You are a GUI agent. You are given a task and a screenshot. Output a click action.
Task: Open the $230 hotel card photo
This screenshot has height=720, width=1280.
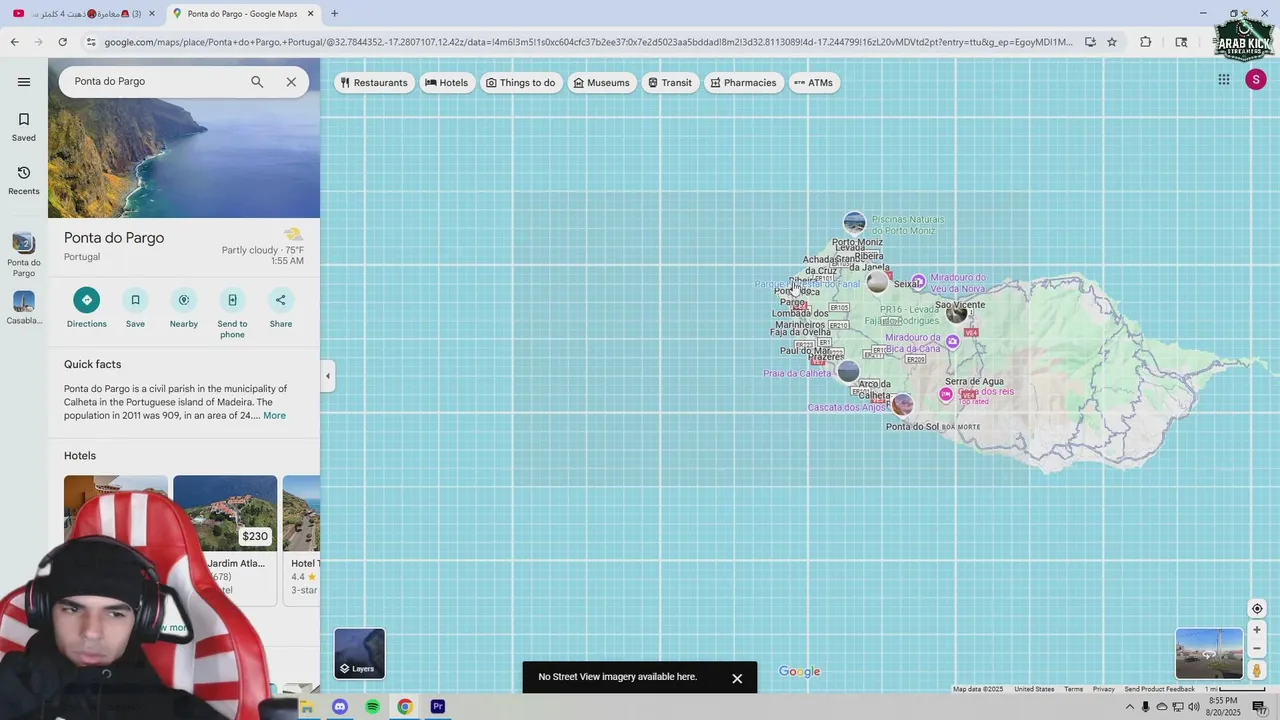[x=225, y=512]
